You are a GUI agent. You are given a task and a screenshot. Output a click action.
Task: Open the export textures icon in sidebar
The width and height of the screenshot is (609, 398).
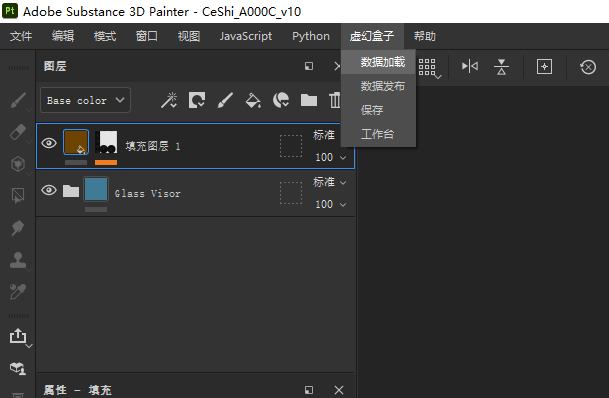(x=18, y=336)
